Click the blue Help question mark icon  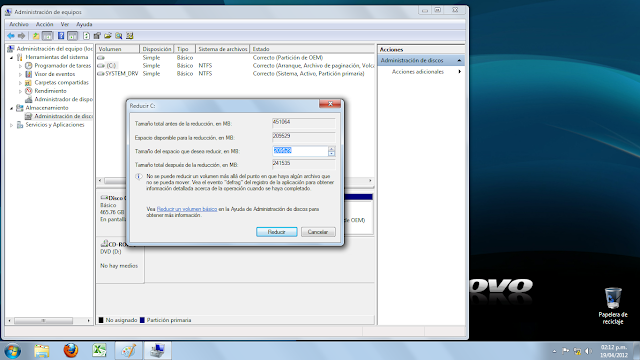point(61,36)
